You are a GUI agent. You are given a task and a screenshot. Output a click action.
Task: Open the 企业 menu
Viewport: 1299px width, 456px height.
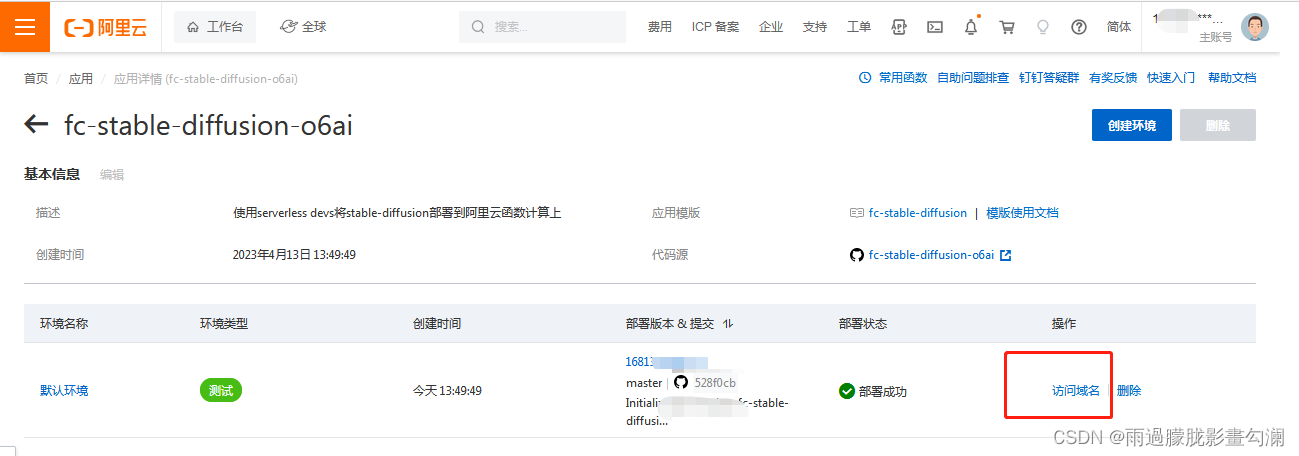(x=771, y=27)
